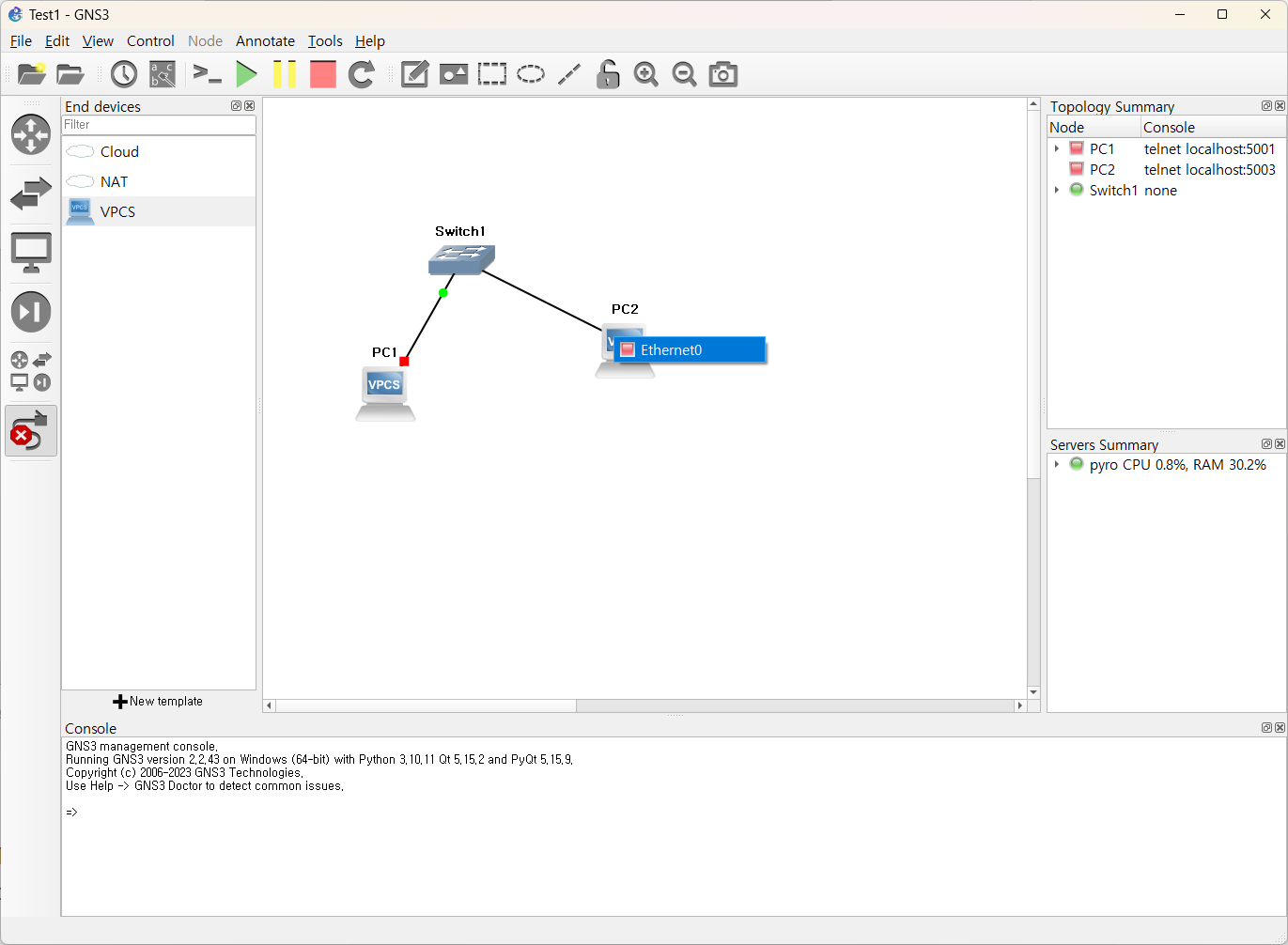1288x945 pixels.
Task: Browse switches in the device sidebar
Action: 31,194
